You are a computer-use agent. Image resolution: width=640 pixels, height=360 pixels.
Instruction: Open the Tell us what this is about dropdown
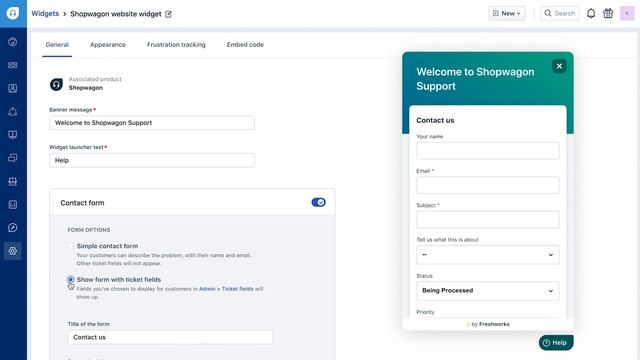[x=488, y=255]
